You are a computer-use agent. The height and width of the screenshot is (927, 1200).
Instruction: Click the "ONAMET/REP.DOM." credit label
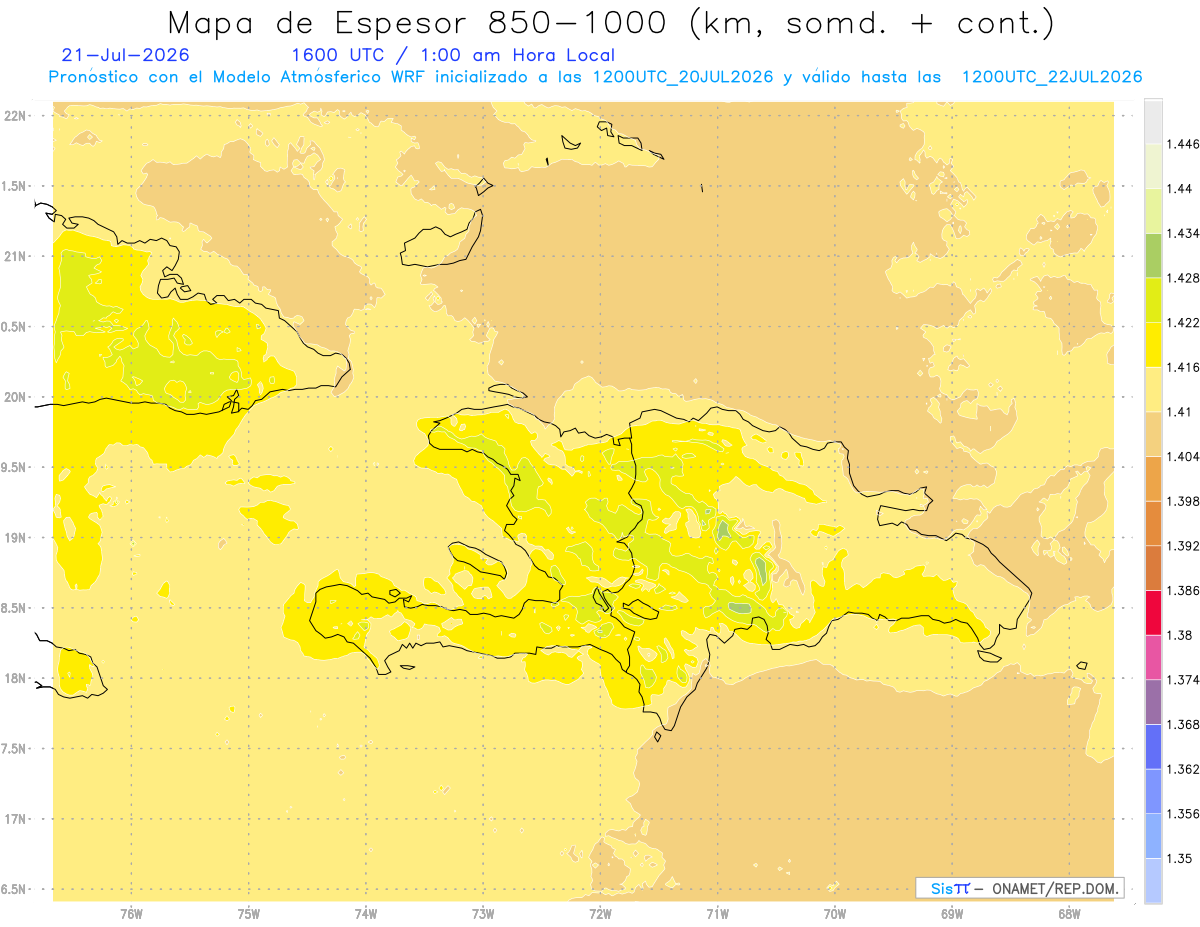pyautogui.click(x=1057, y=888)
